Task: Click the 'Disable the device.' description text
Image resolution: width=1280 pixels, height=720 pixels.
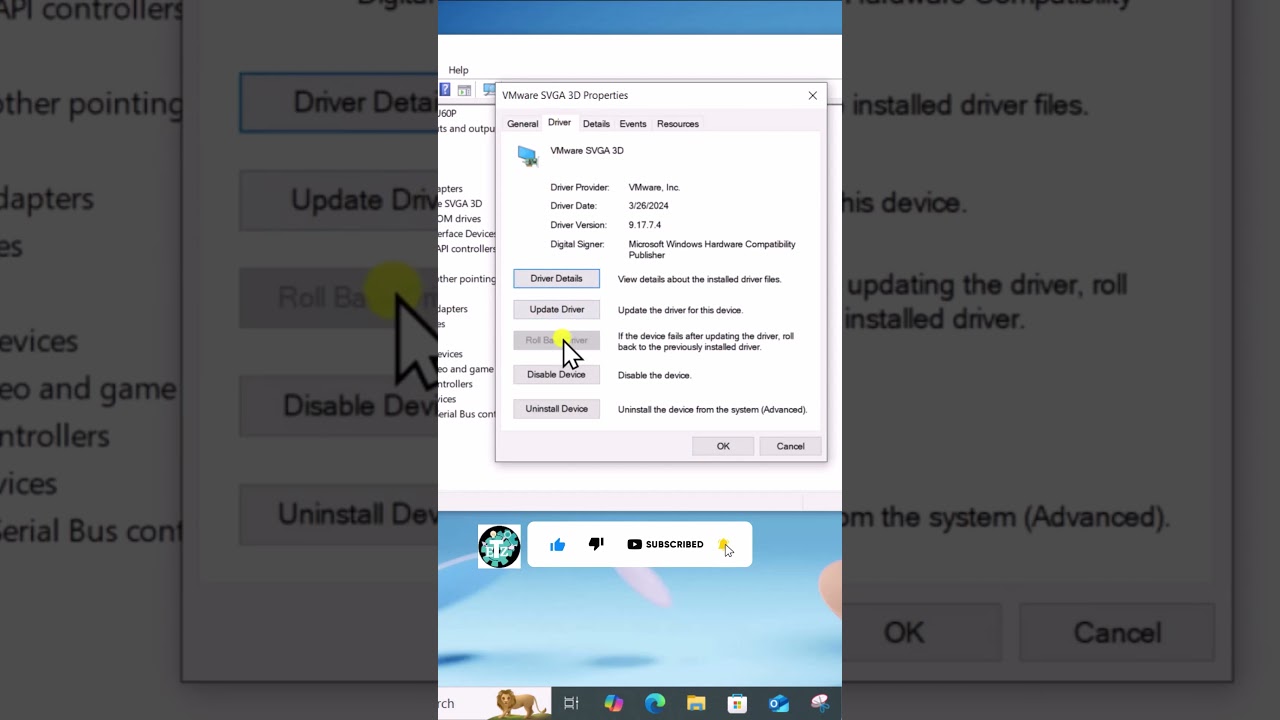Action: (654, 375)
